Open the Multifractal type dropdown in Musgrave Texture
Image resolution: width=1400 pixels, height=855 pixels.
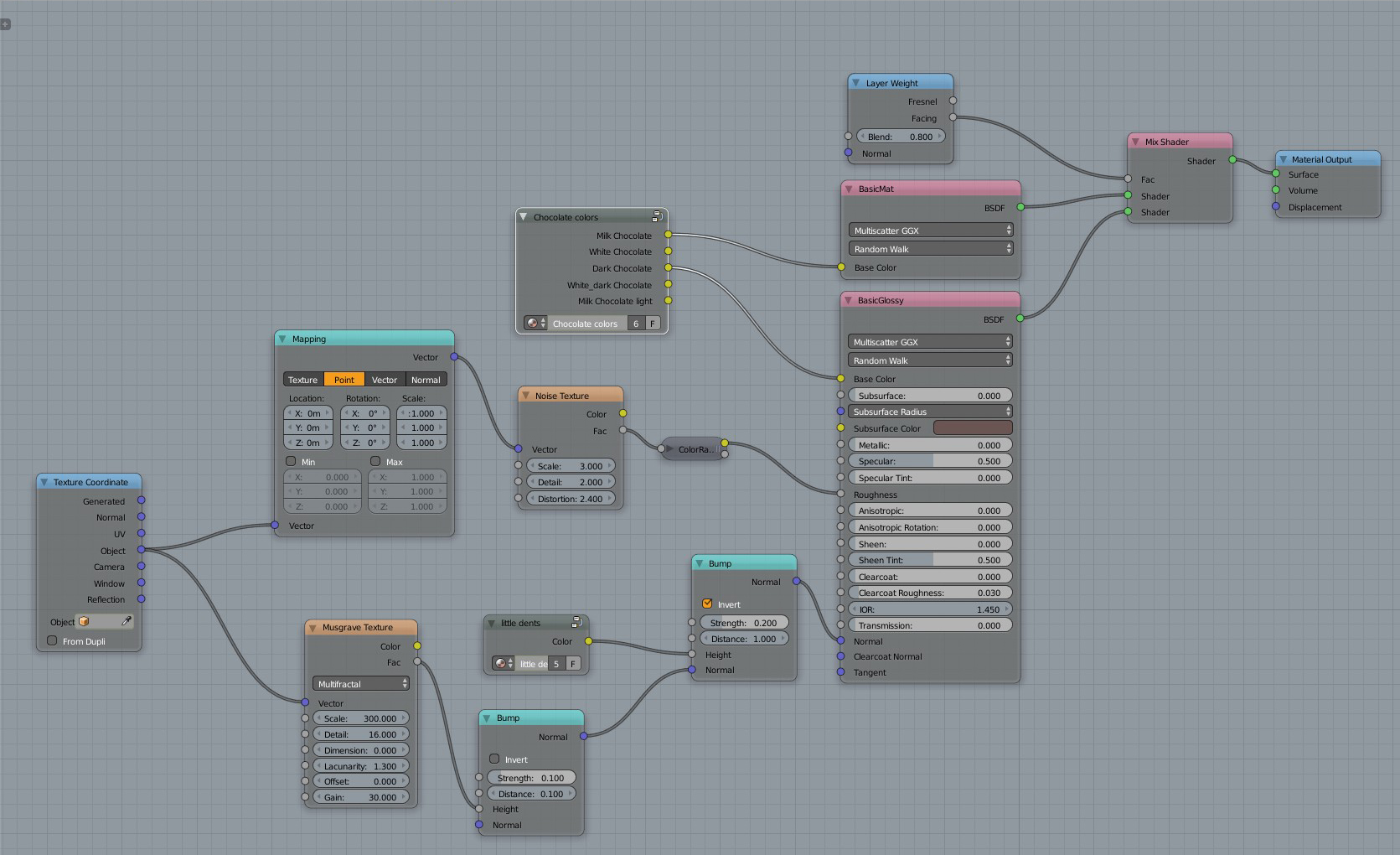coord(361,684)
